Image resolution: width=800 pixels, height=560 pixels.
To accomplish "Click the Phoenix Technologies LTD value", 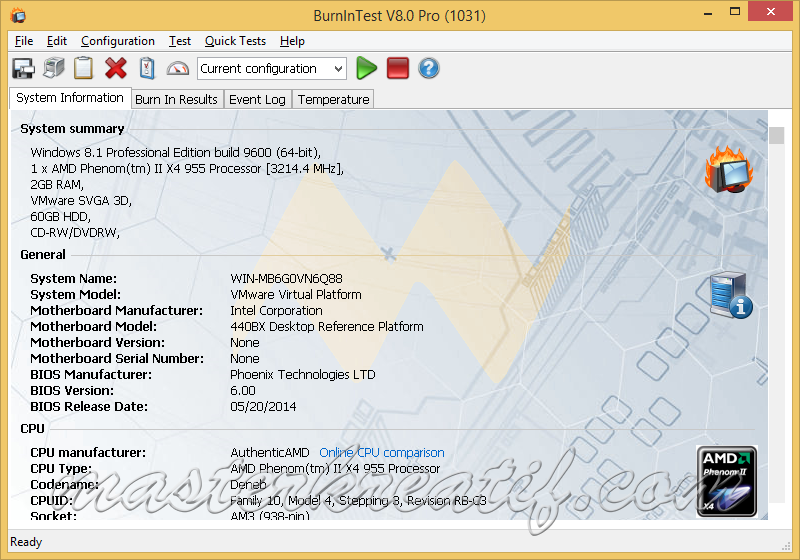I will point(303,374).
